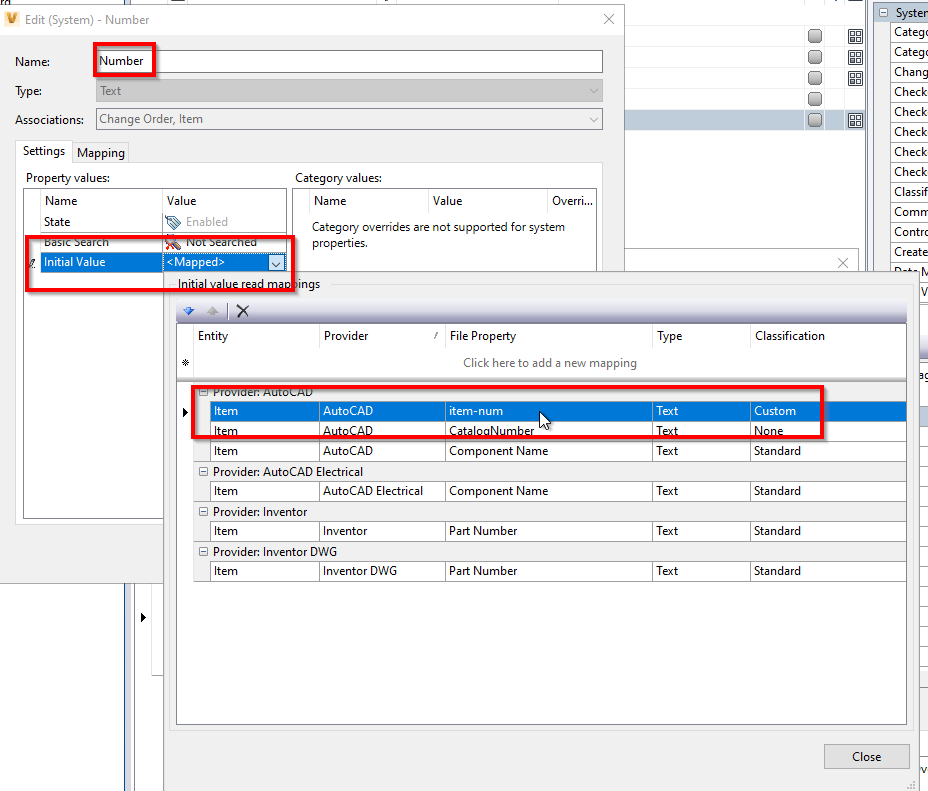Delete the selected item-num mapping
928x791 pixels.
pos(242,311)
